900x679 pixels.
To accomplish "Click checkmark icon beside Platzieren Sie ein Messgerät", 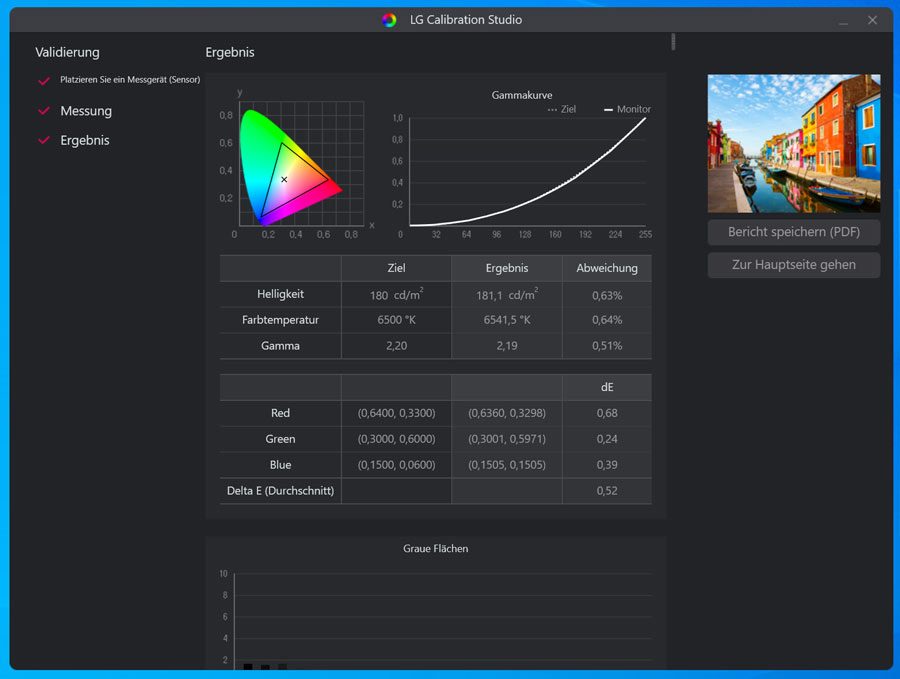I will 44,80.
